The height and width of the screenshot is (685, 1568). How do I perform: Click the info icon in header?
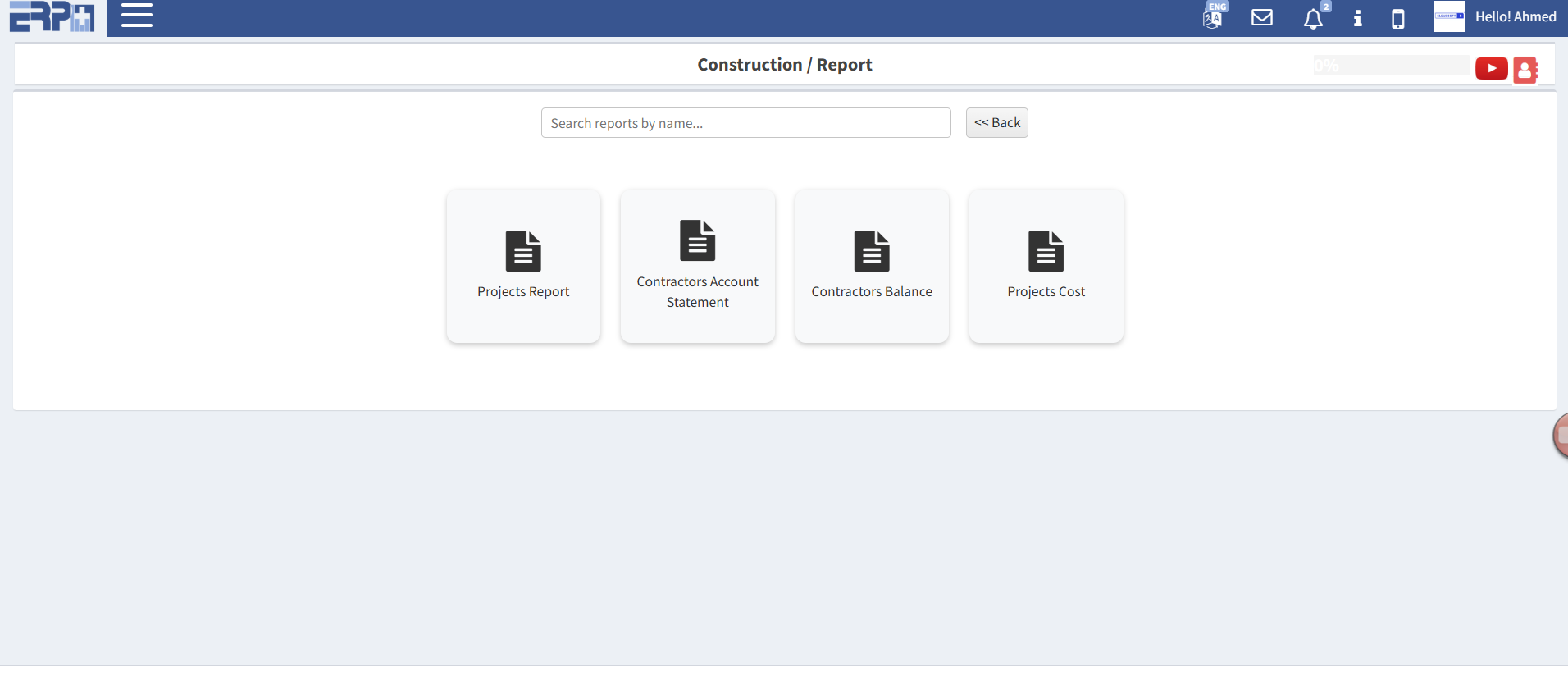1357,18
